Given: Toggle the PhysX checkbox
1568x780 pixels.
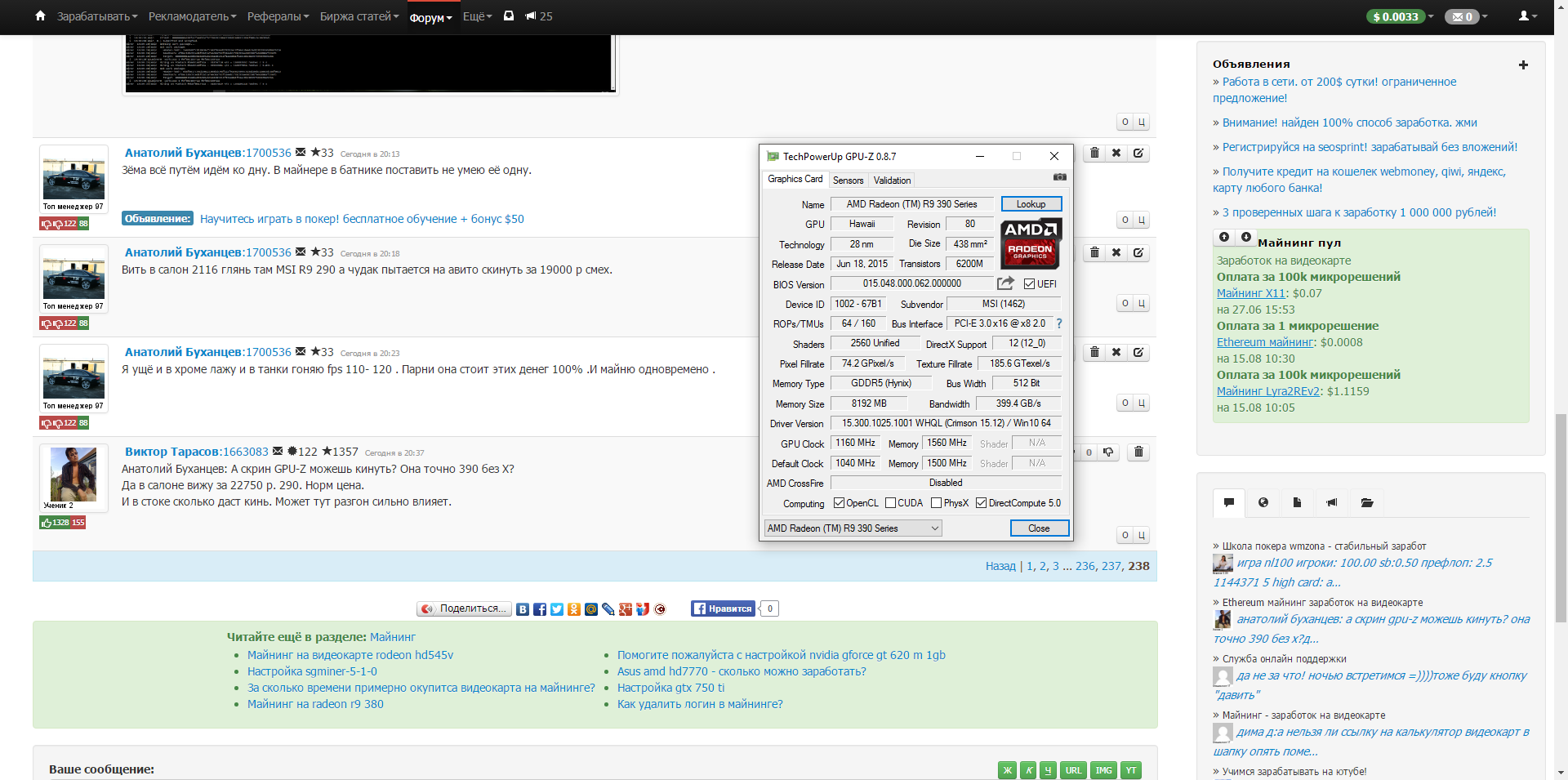Looking at the screenshot, I should coord(937,503).
